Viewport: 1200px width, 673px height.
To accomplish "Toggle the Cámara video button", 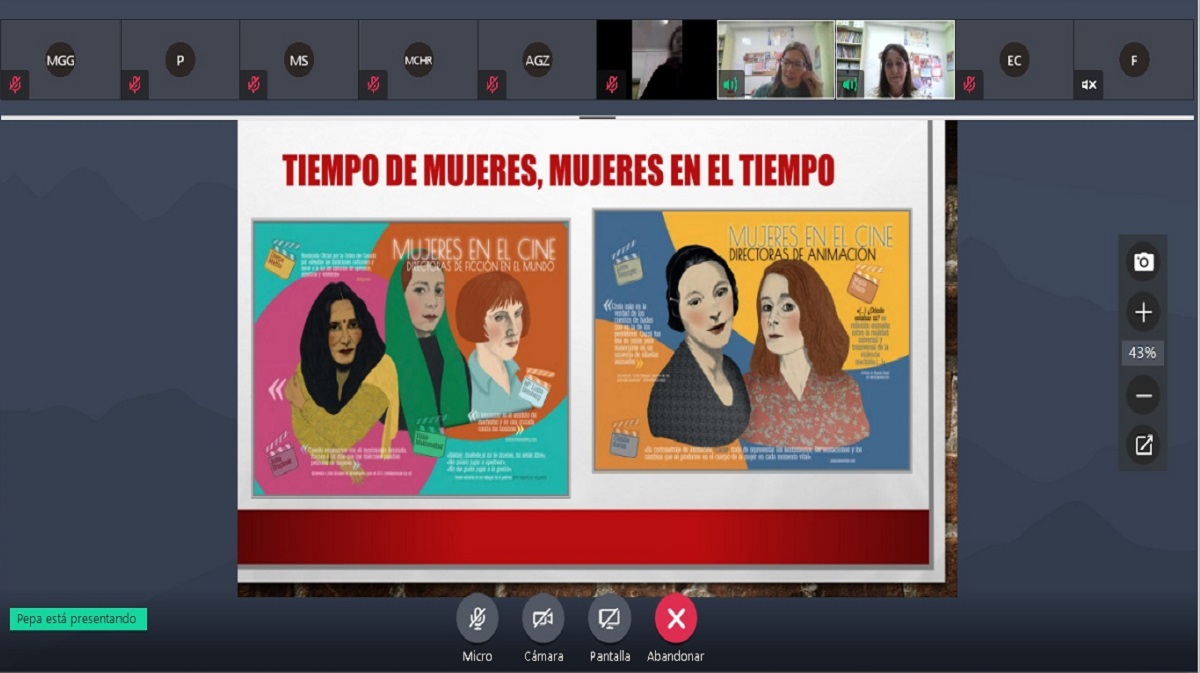I will point(543,619).
